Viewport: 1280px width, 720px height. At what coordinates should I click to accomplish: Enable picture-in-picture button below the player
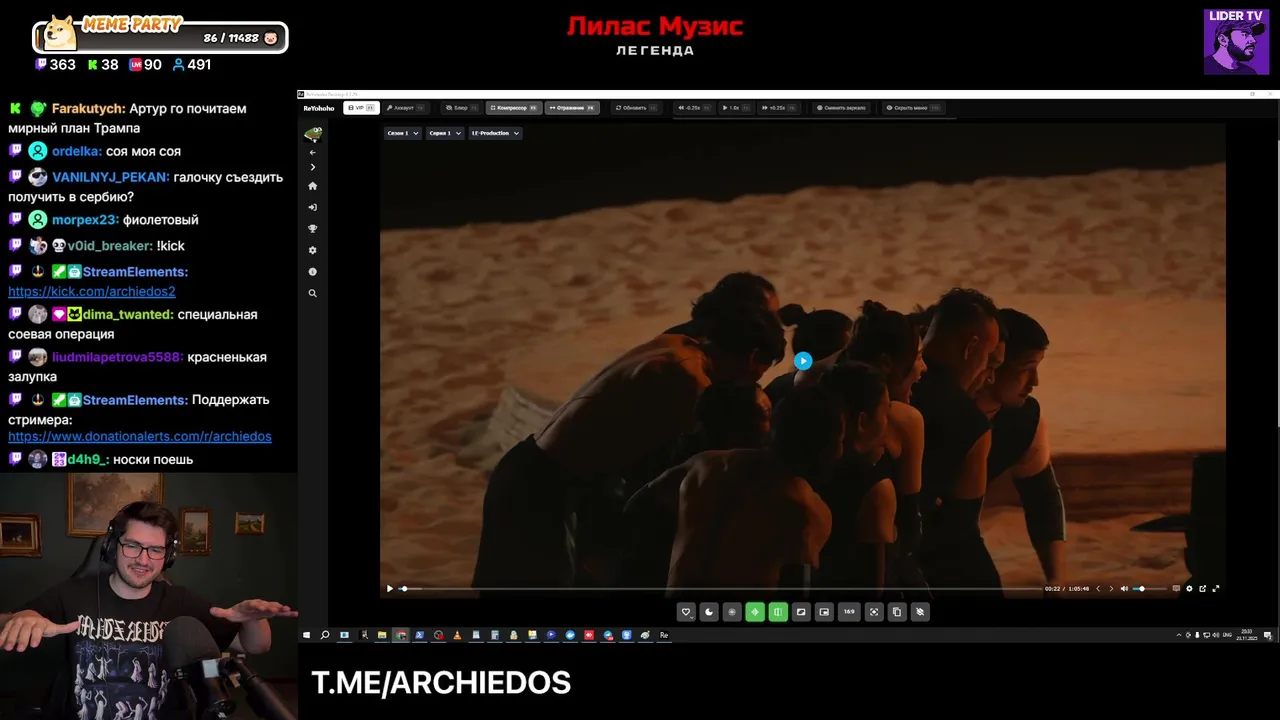[824, 612]
